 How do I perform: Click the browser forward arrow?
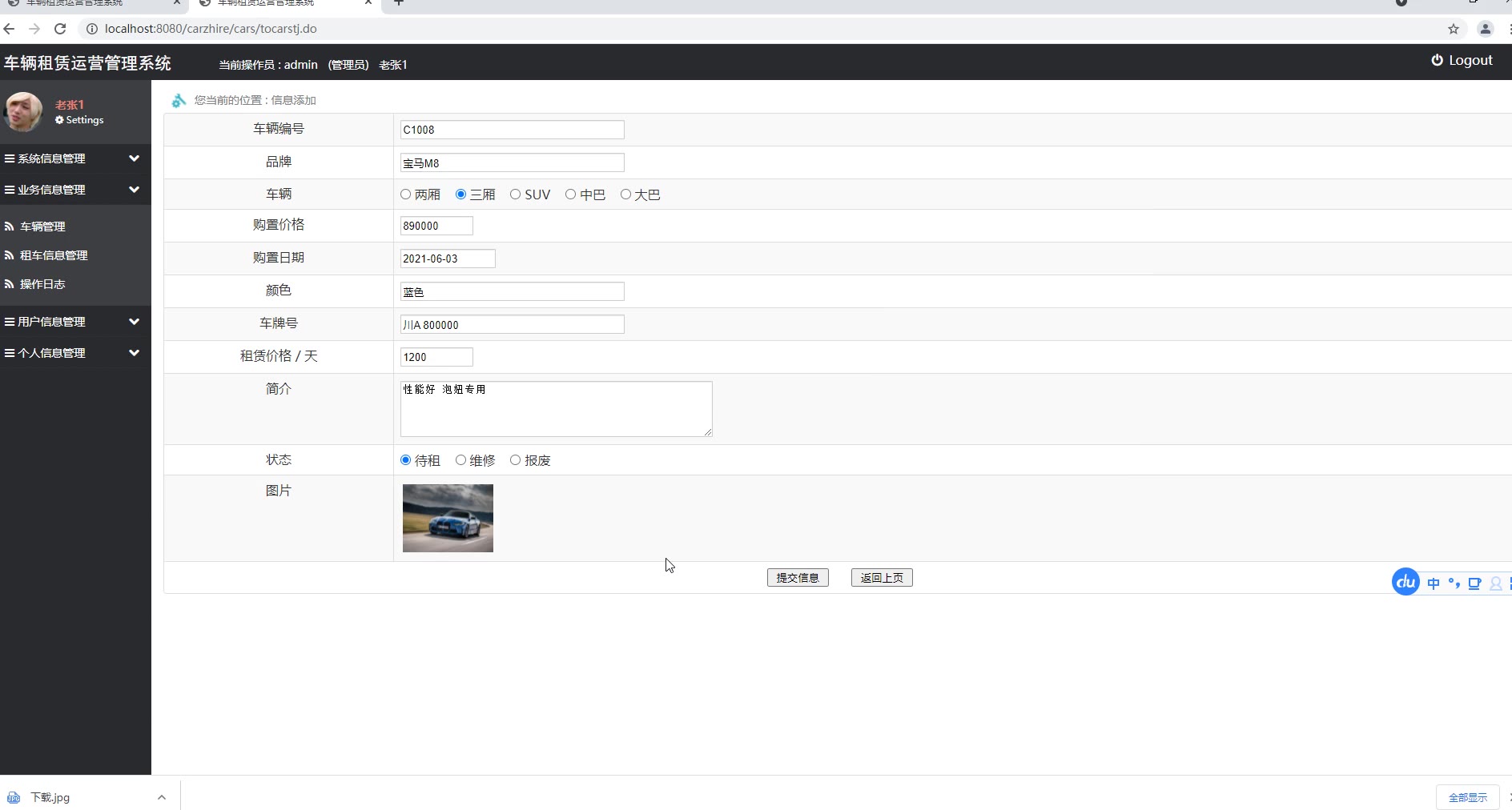[x=34, y=29]
